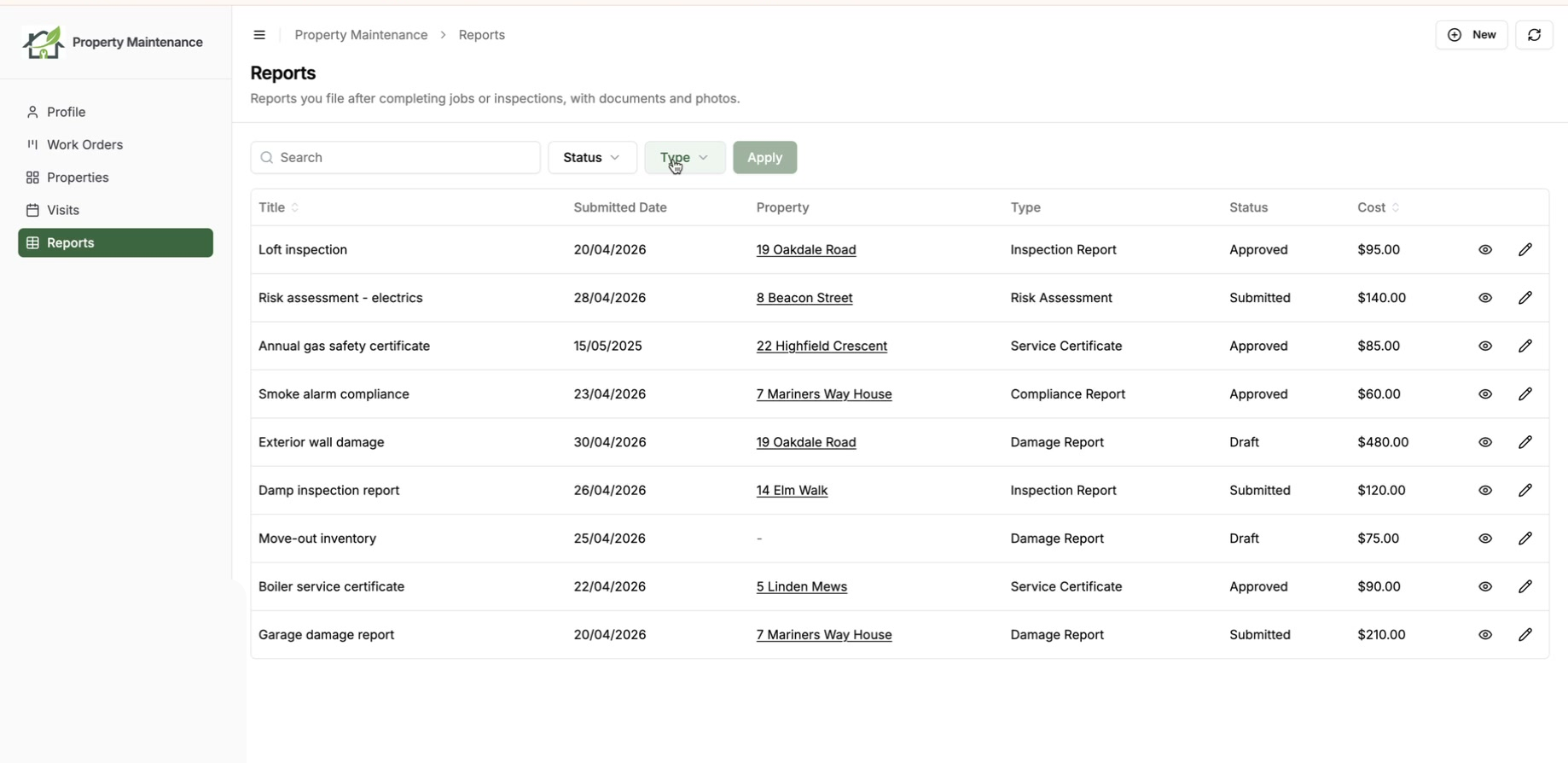The height and width of the screenshot is (763, 1568).
Task: Edit Garage damage report pencil icon
Action: 1525,635
